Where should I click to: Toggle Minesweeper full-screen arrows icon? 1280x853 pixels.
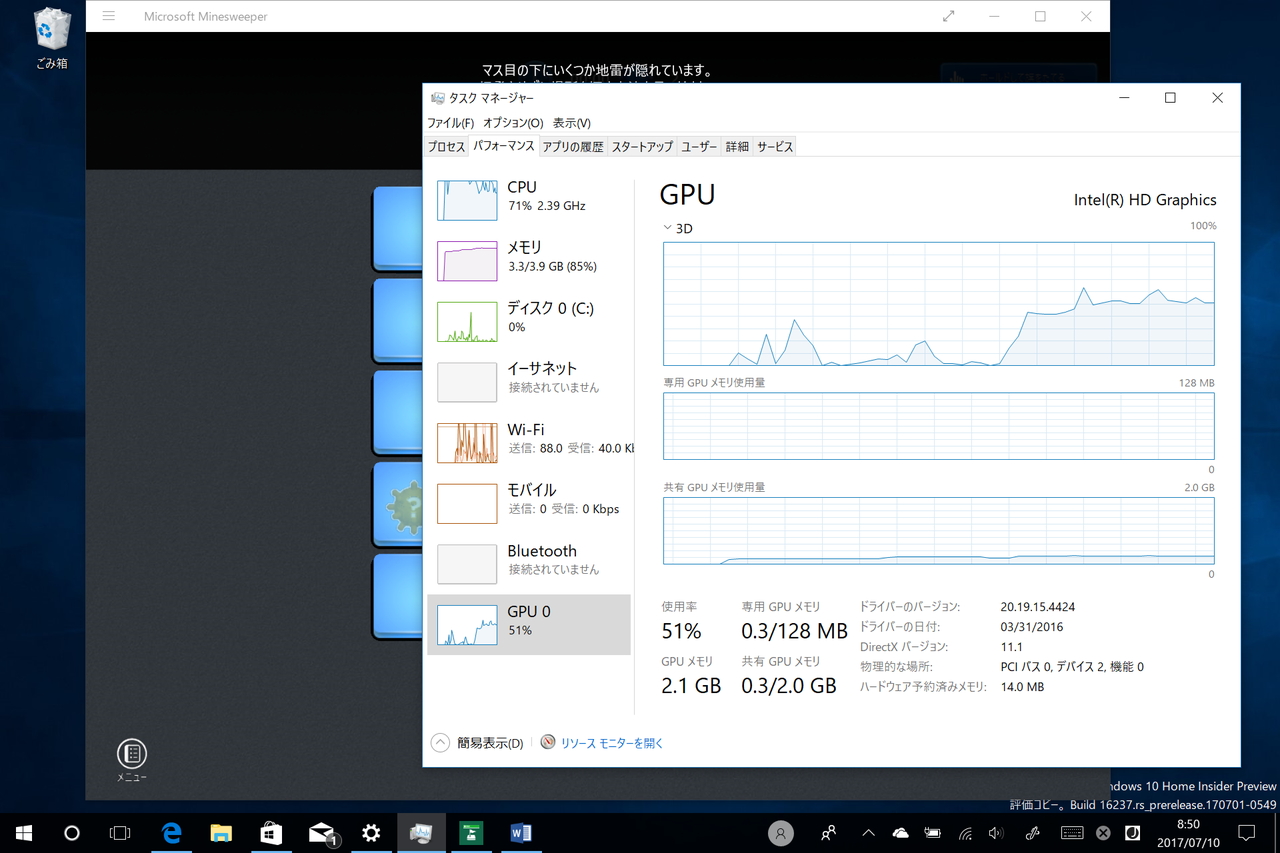coord(948,16)
